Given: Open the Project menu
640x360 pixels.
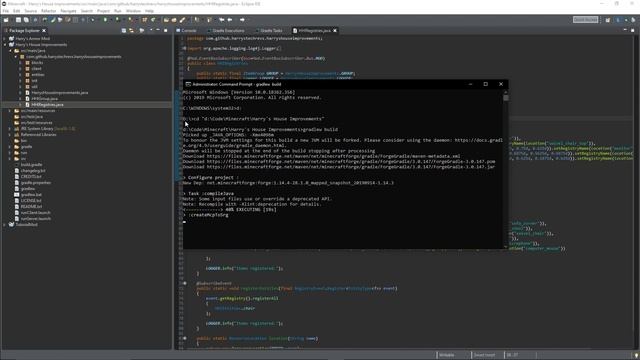Looking at the screenshot, I should (x=103, y=11).
